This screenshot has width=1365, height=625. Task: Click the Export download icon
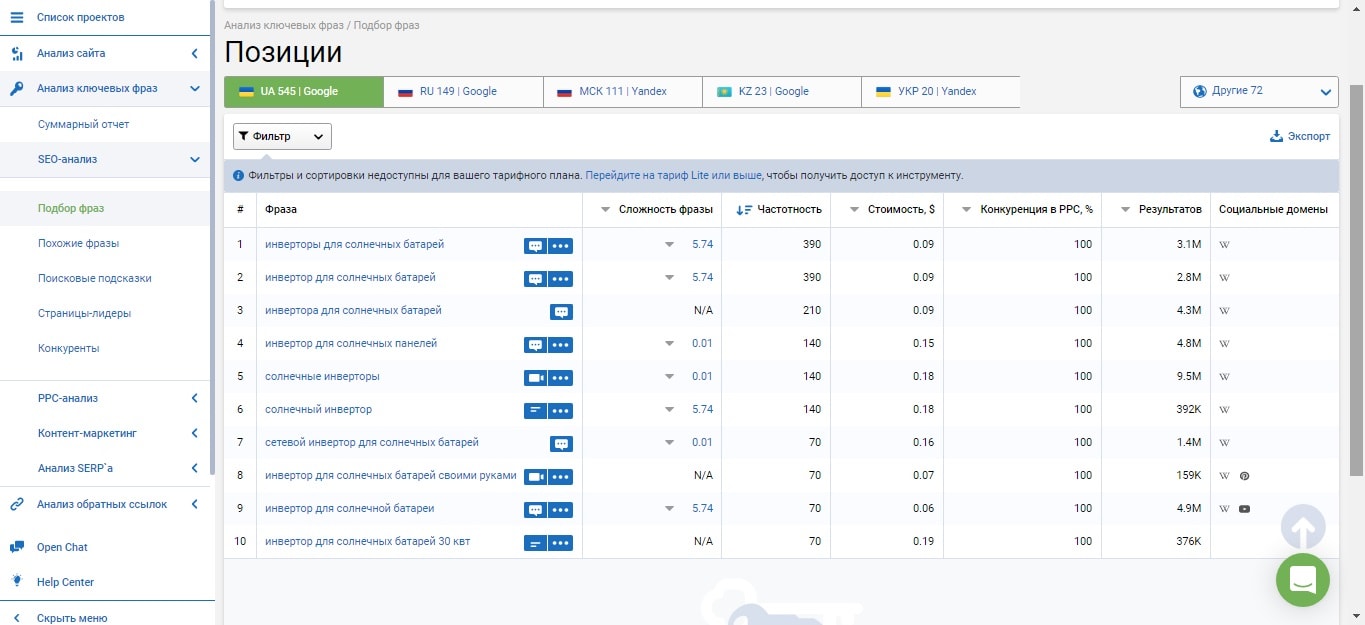tap(1276, 136)
